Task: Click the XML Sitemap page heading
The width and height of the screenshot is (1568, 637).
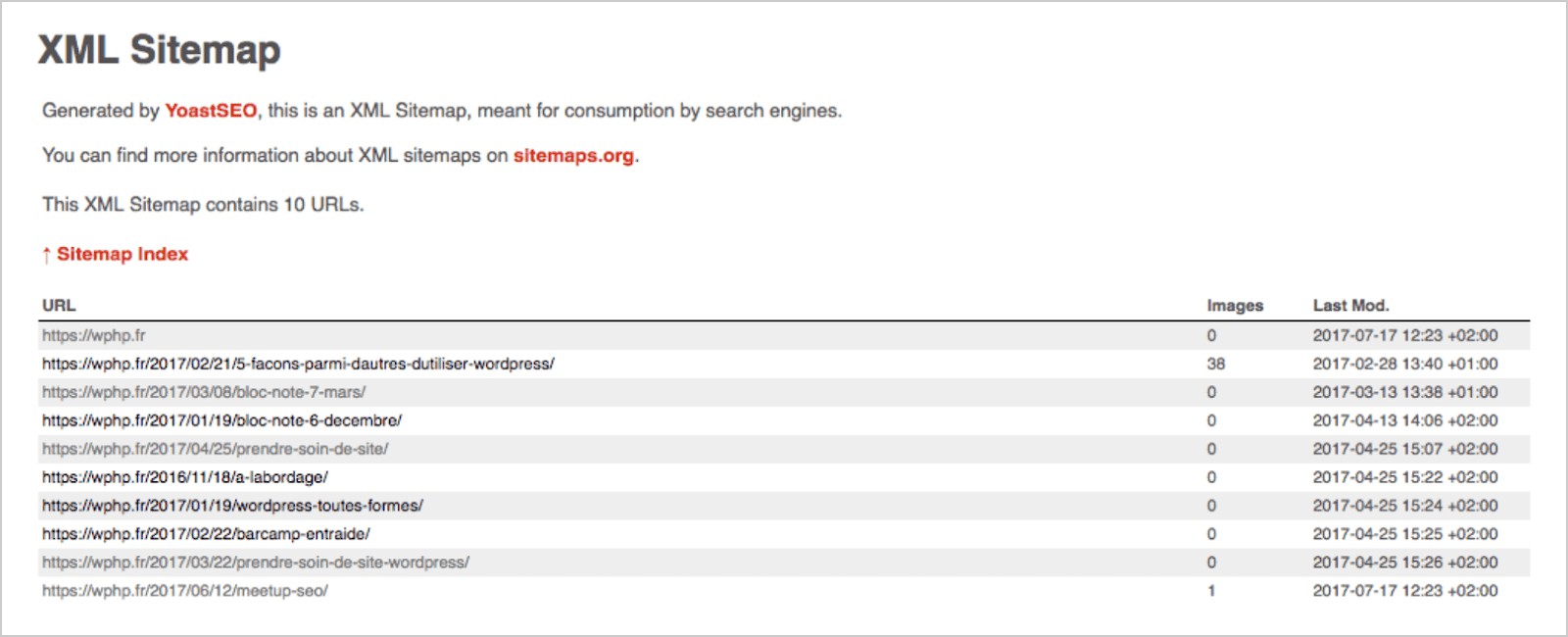Action: click(160, 50)
